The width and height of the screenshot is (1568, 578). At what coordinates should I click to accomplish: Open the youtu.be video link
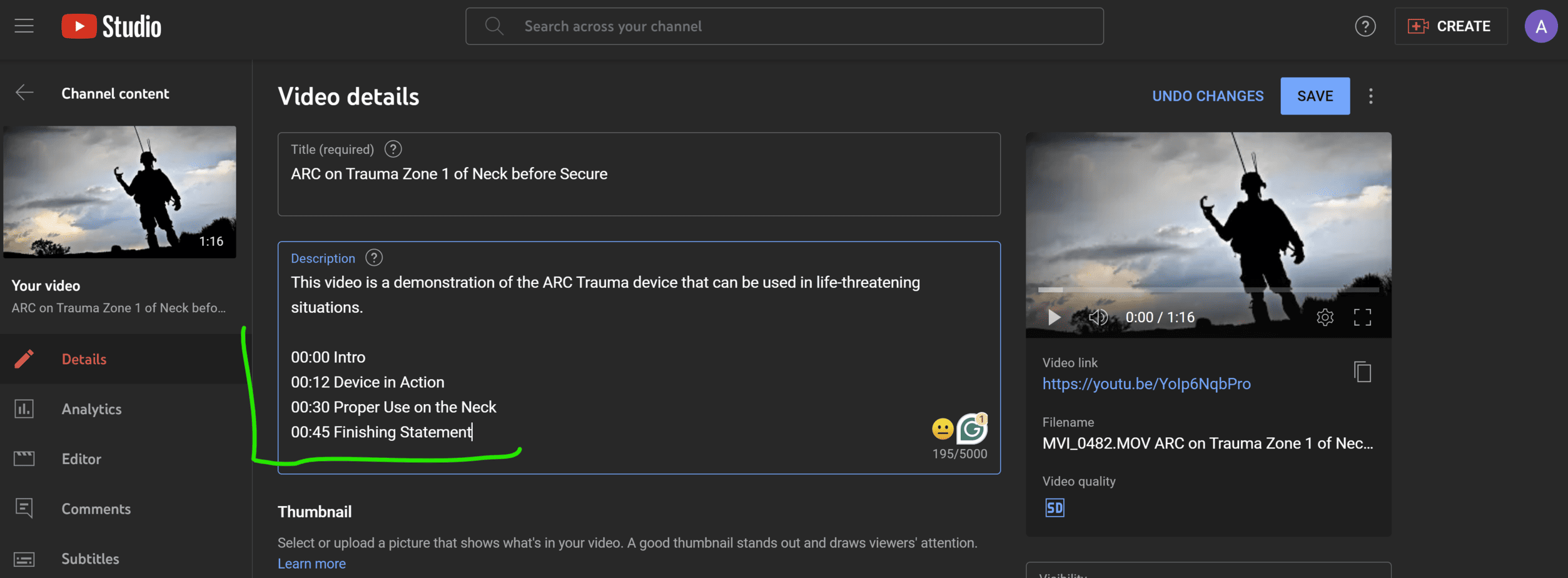pos(1146,384)
